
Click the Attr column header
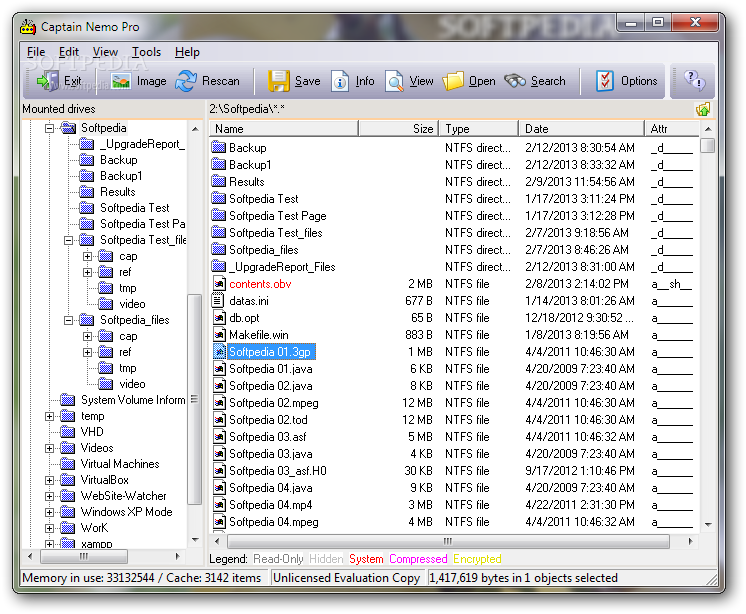click(671, 129)
